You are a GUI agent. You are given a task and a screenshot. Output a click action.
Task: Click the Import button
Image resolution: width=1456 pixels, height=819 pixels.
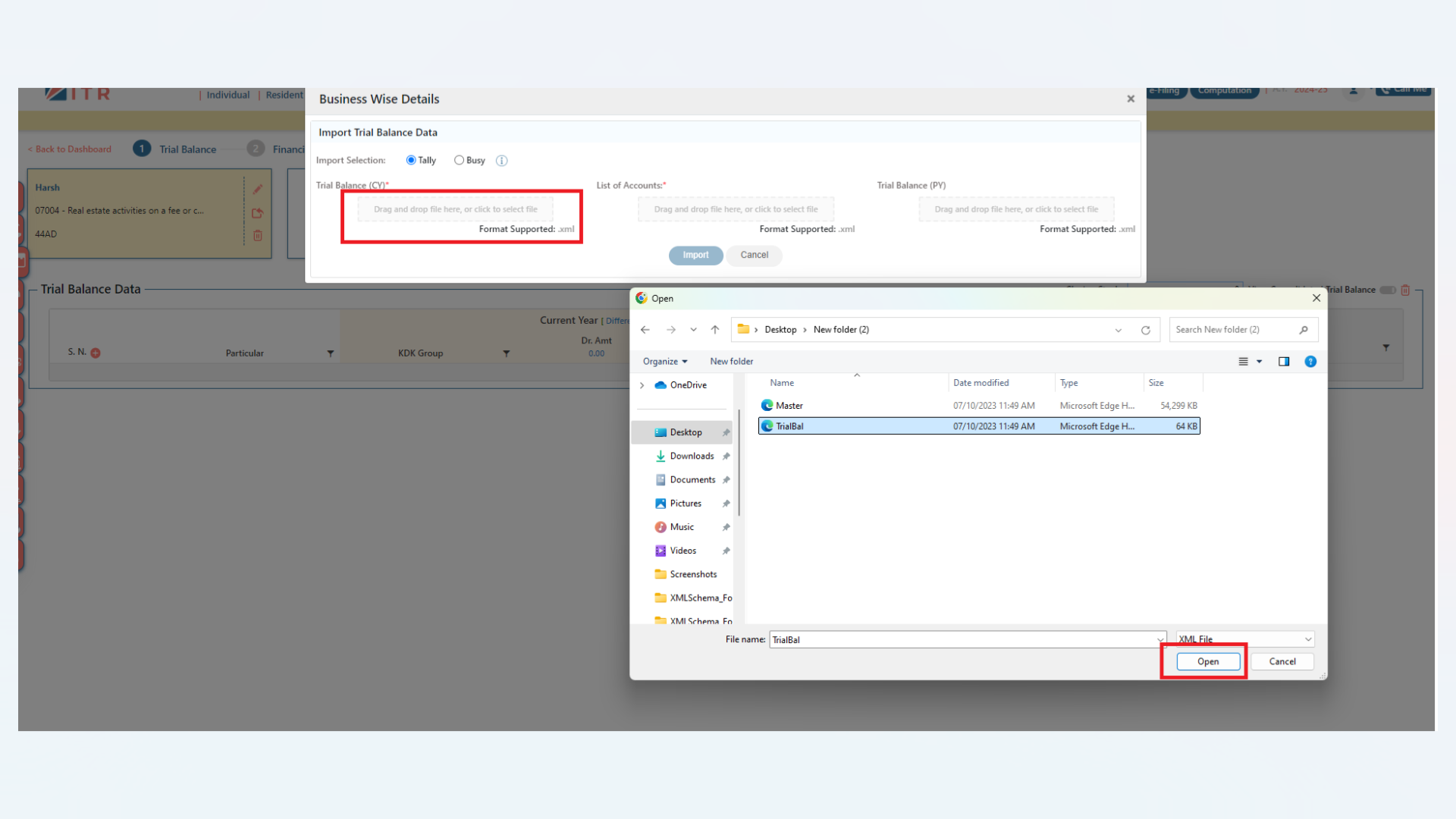pyautogui.click(x=695, y=256)
